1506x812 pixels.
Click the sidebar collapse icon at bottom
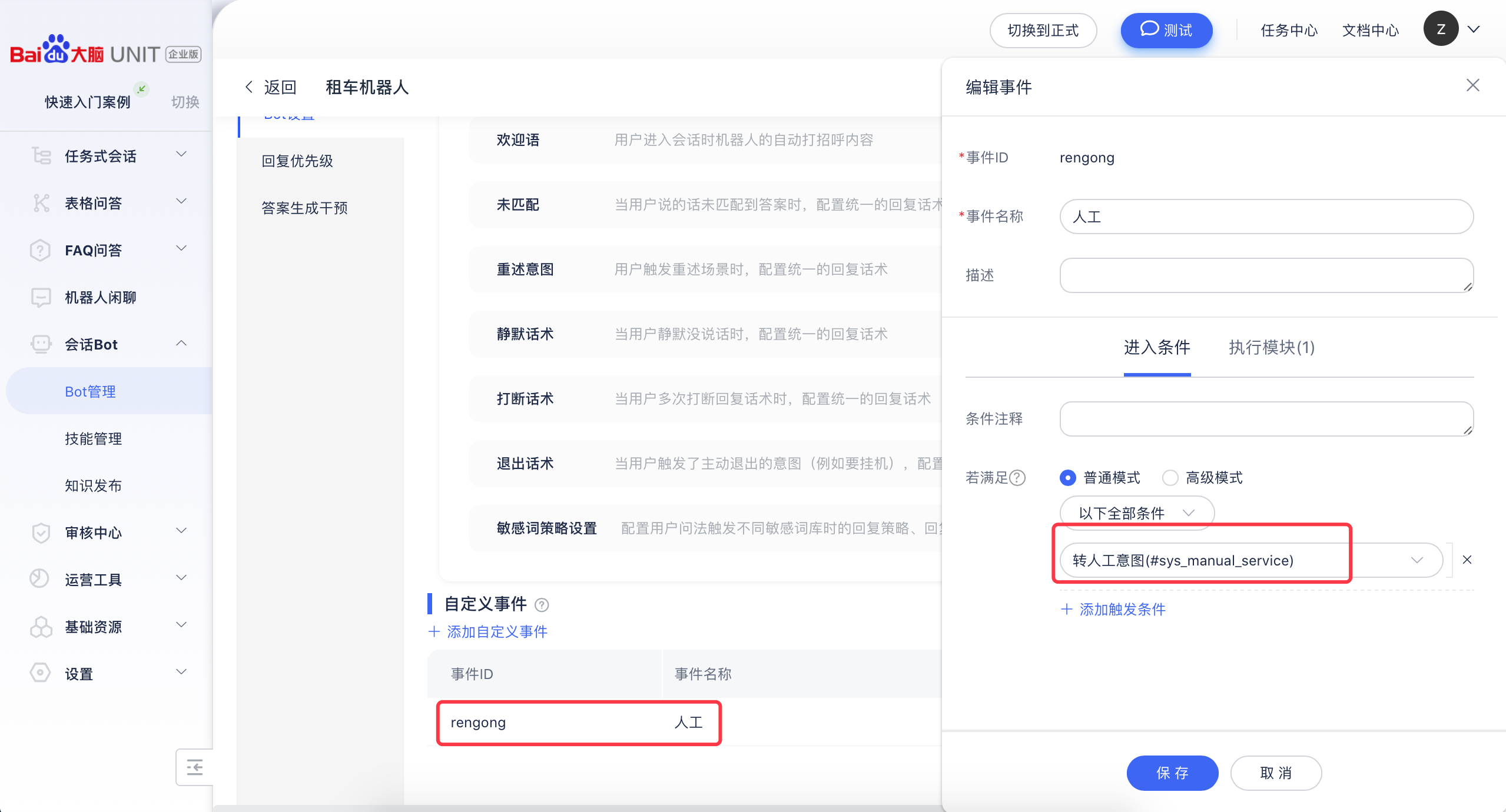[194, 767]
